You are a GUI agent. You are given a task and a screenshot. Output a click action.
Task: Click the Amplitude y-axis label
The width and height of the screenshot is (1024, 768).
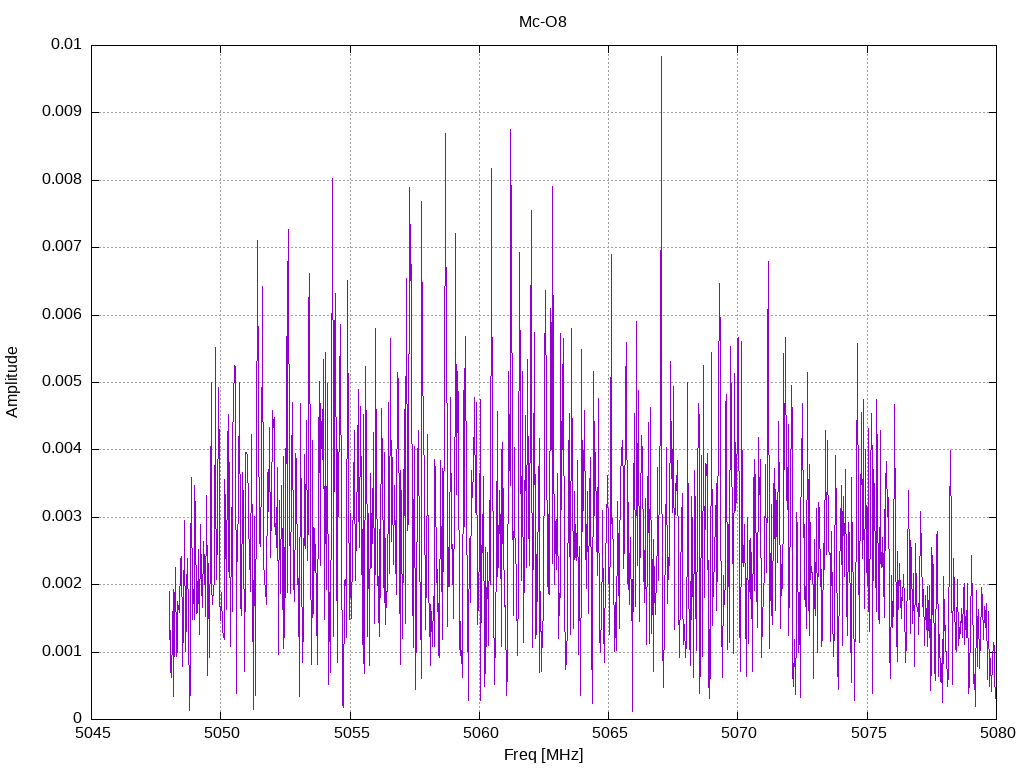point(12,382)
